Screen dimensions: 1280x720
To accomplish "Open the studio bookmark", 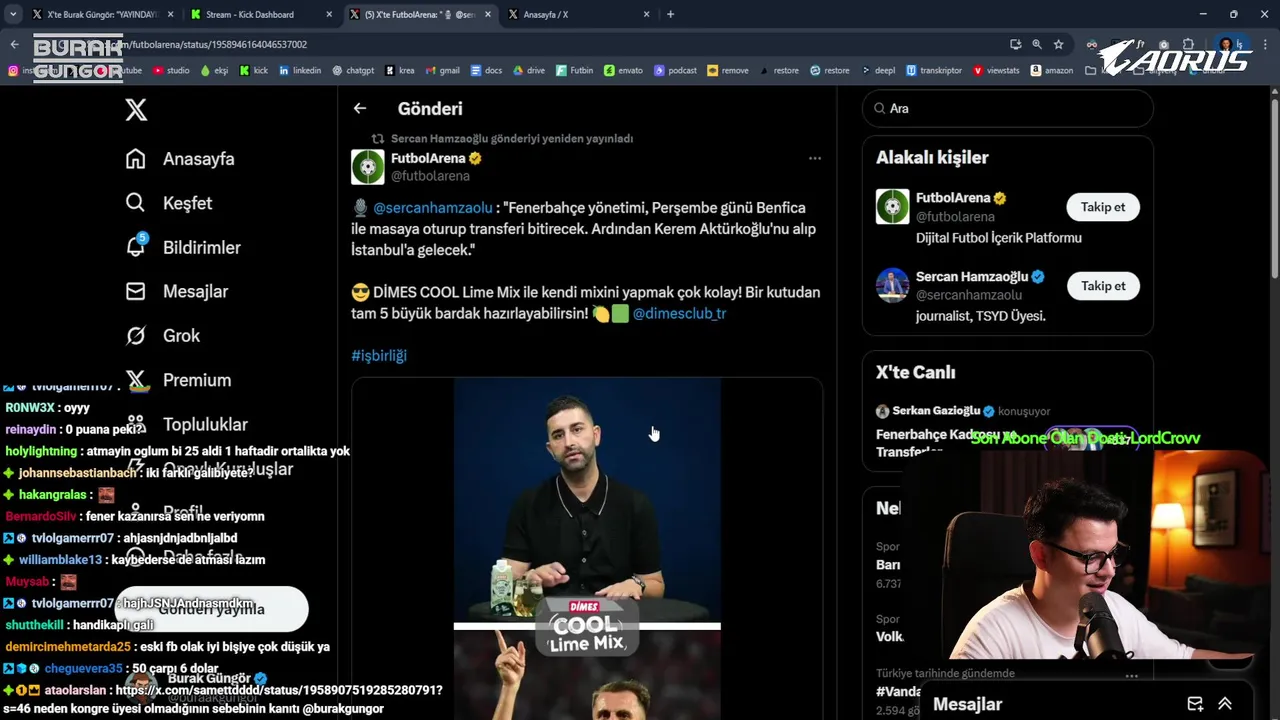I will tap(170, 70).
